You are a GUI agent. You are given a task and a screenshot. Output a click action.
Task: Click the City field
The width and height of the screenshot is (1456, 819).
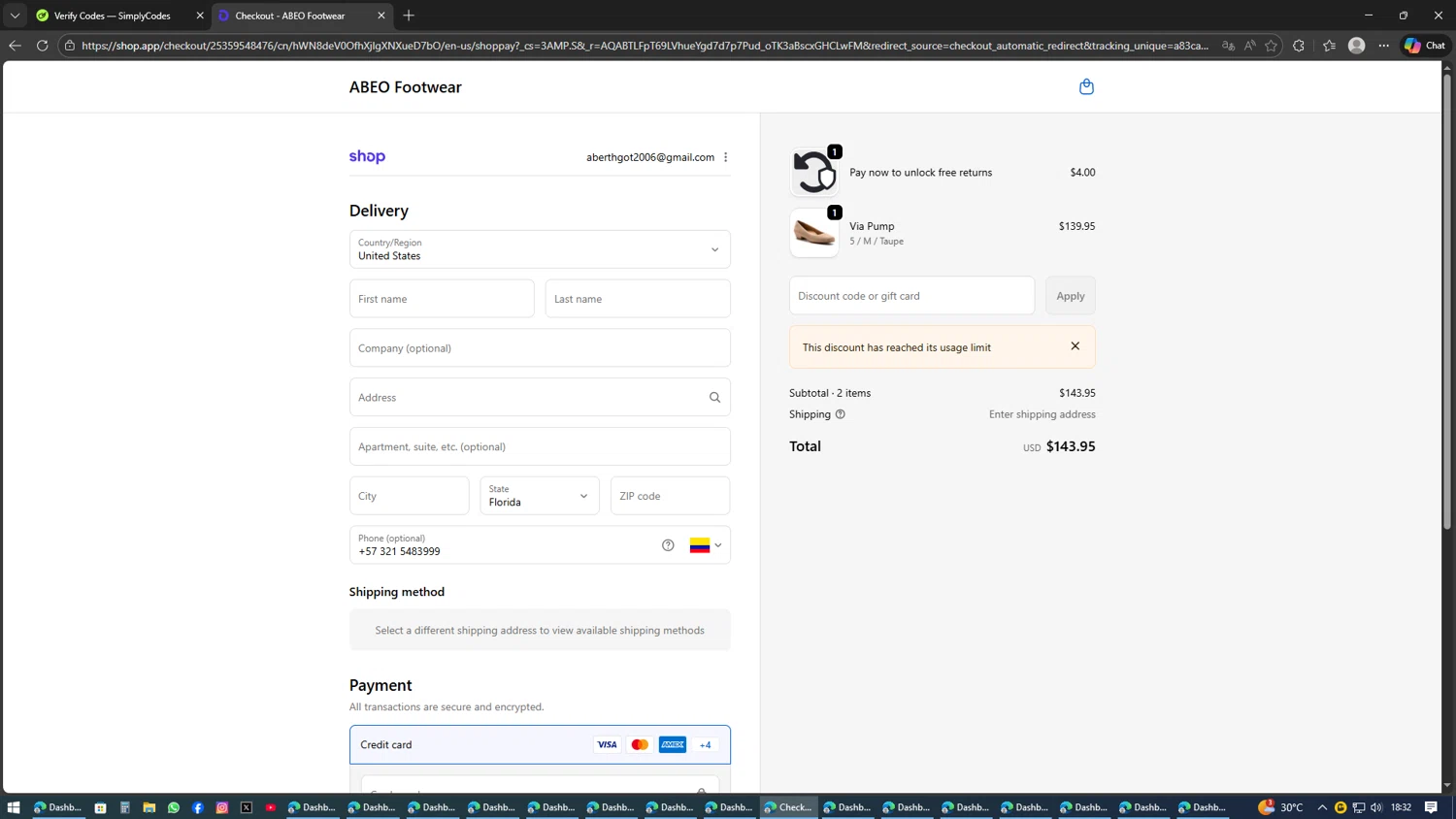409,496
